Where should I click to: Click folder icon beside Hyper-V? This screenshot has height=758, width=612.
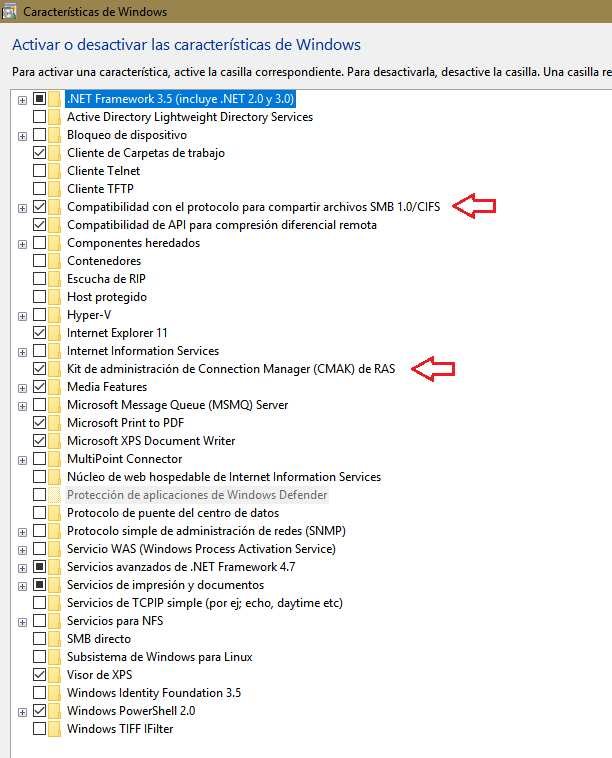point(55,315)
